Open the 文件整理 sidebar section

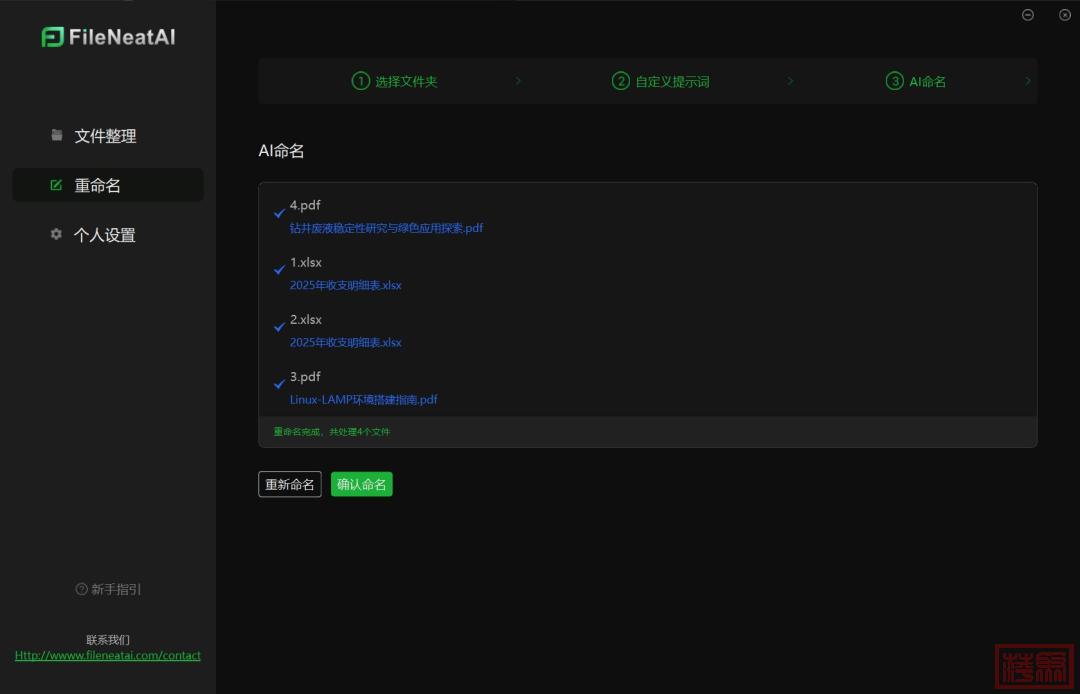click(107, 136)
